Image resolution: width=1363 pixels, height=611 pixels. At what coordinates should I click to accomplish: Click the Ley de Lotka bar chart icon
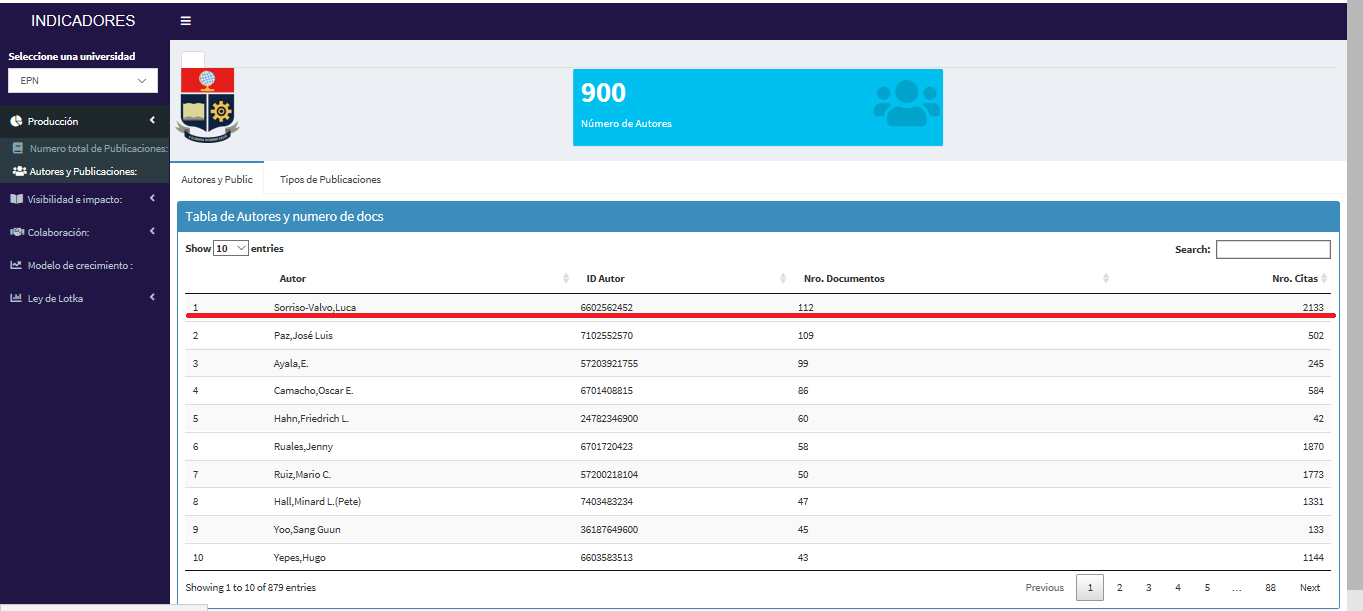[x=16, y=298]
